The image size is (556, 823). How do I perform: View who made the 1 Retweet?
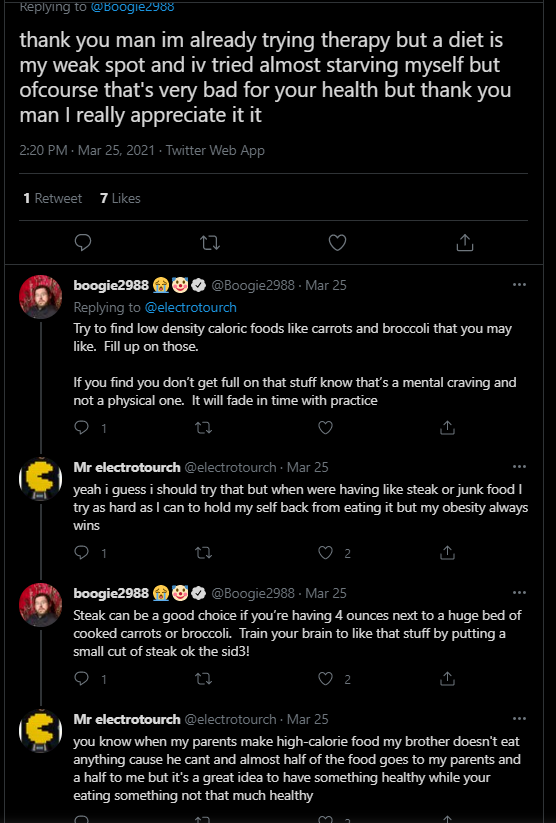coord(53,198)
